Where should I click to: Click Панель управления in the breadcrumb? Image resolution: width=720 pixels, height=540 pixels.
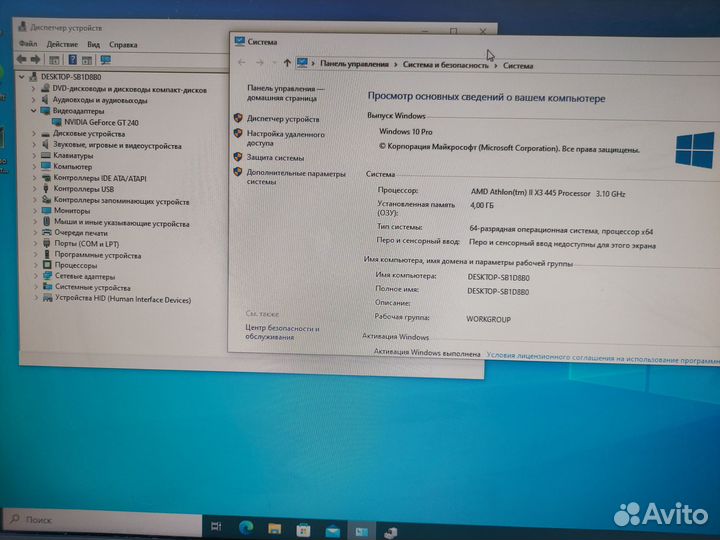tap(354, 64)
